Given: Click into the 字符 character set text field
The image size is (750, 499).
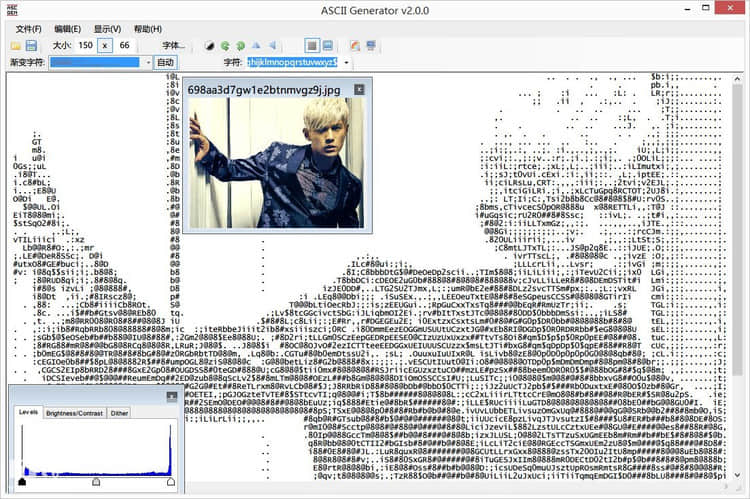Looking at the screenshot, I should coord(292,62).
